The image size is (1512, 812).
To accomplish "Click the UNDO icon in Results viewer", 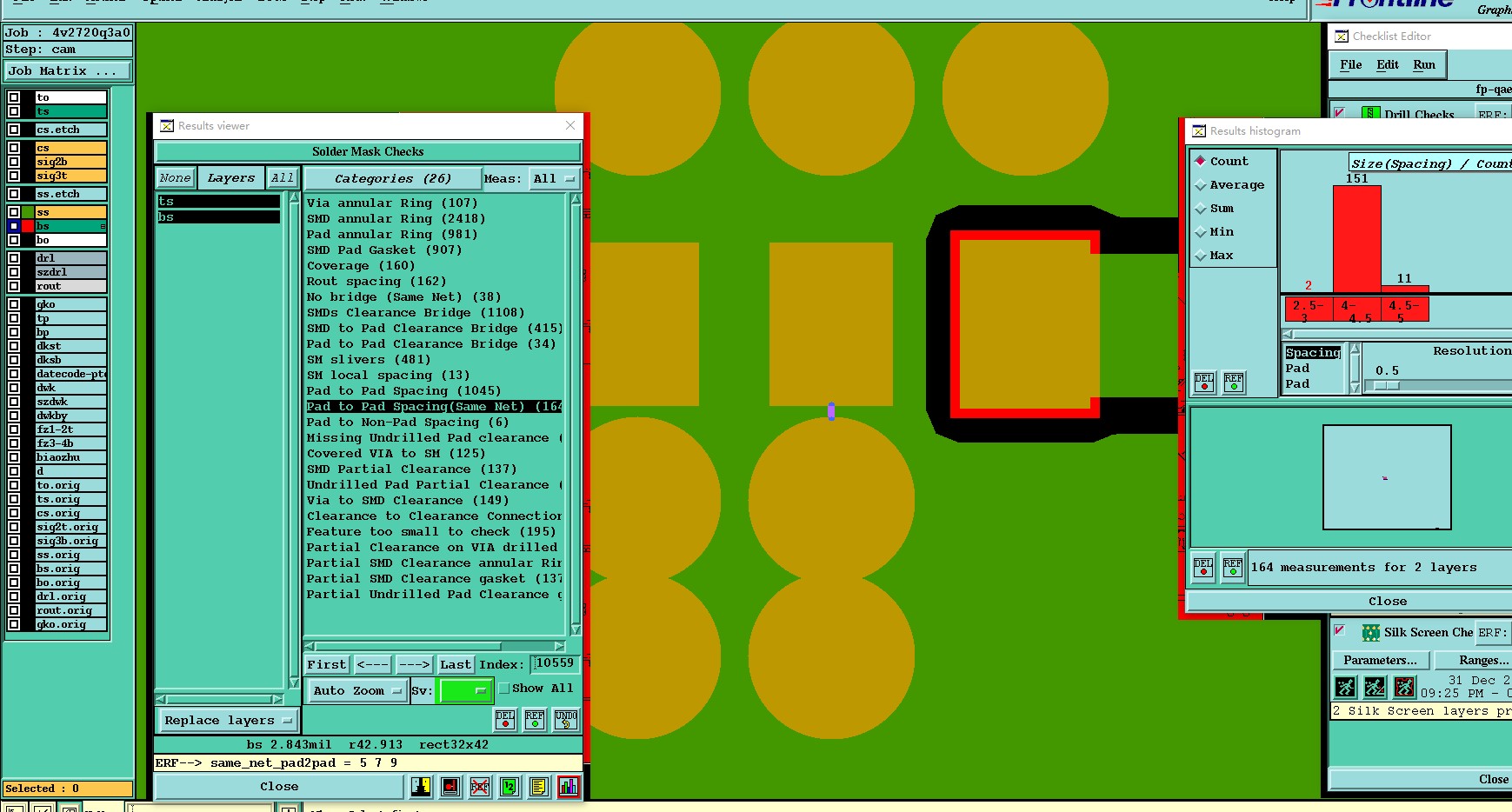I will tap(566, 720).
